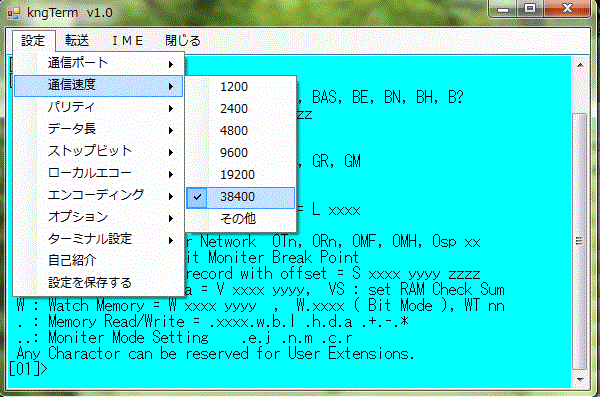
Task: Set baud rate to 9600
Action: (241, 153)
